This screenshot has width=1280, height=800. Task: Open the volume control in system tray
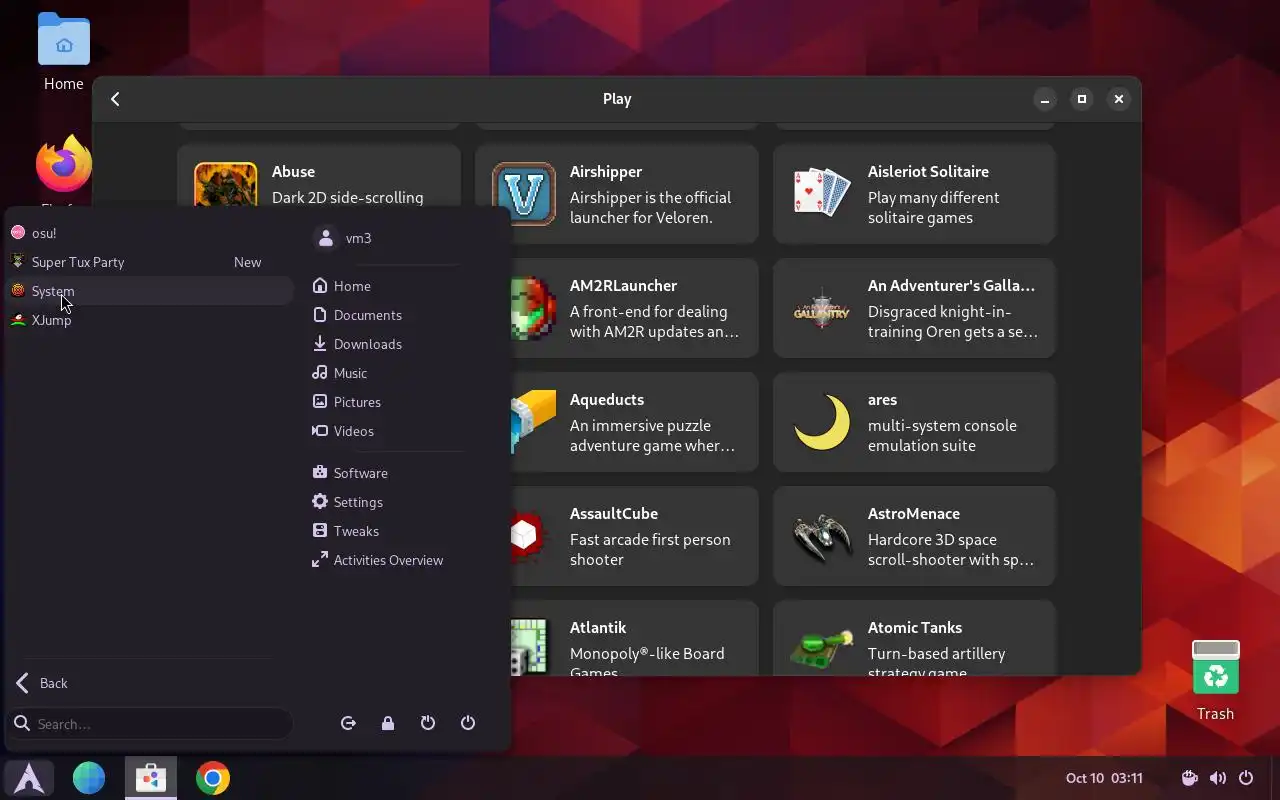click(1217, 778)
